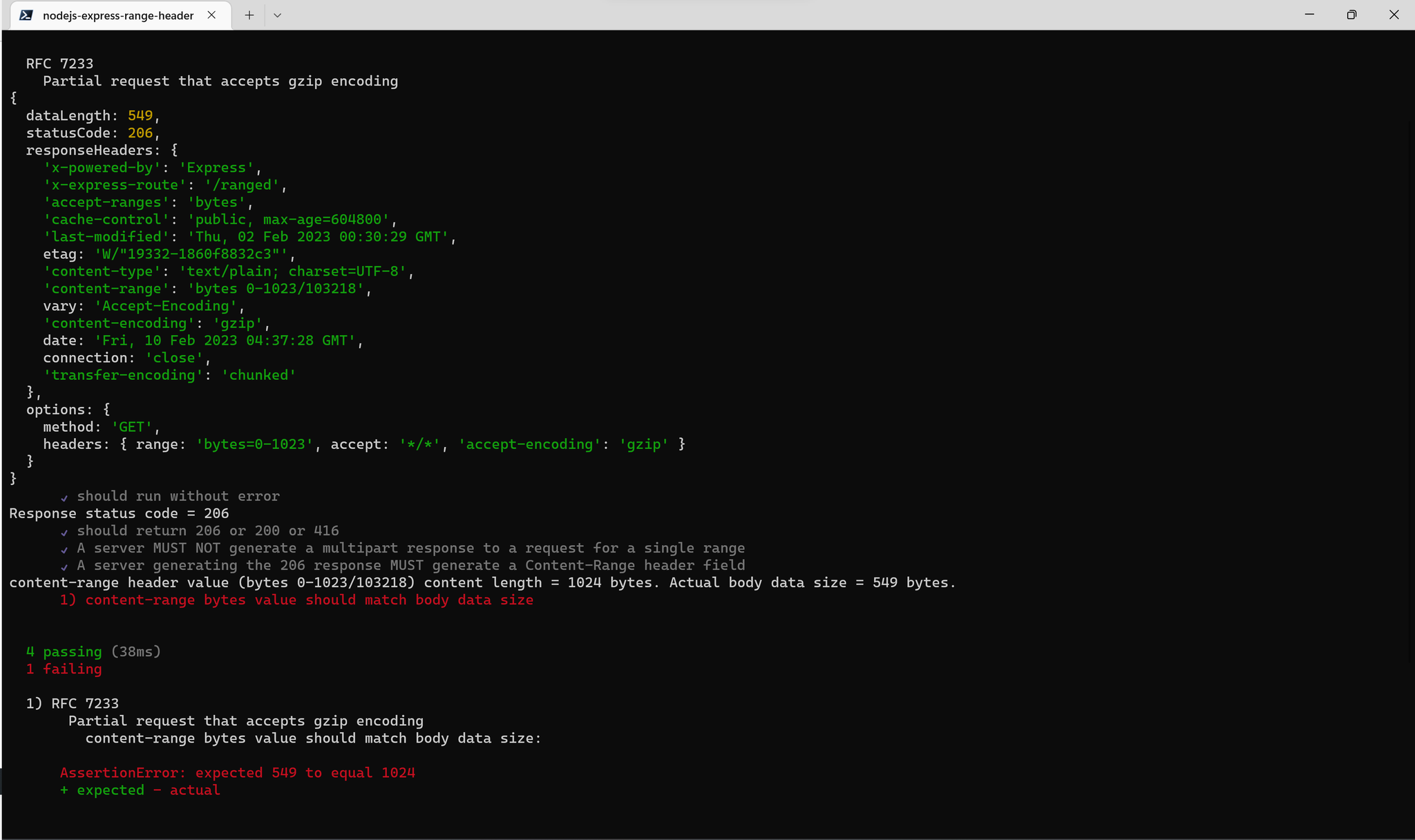Viewport: 1415px width, 840px height.
Task: Click the 'expected - actual' diff label
Action: (140, 790)
